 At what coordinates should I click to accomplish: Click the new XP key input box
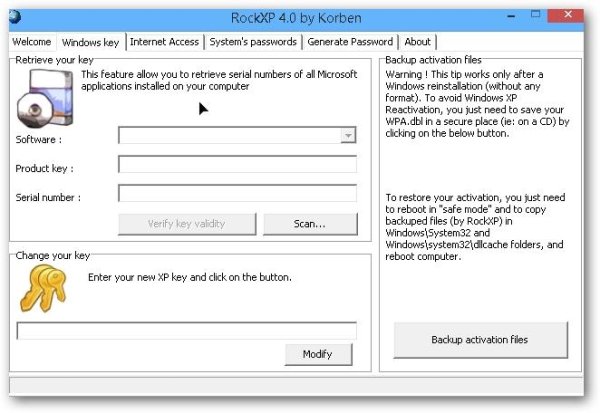click(x=187, y=331)
